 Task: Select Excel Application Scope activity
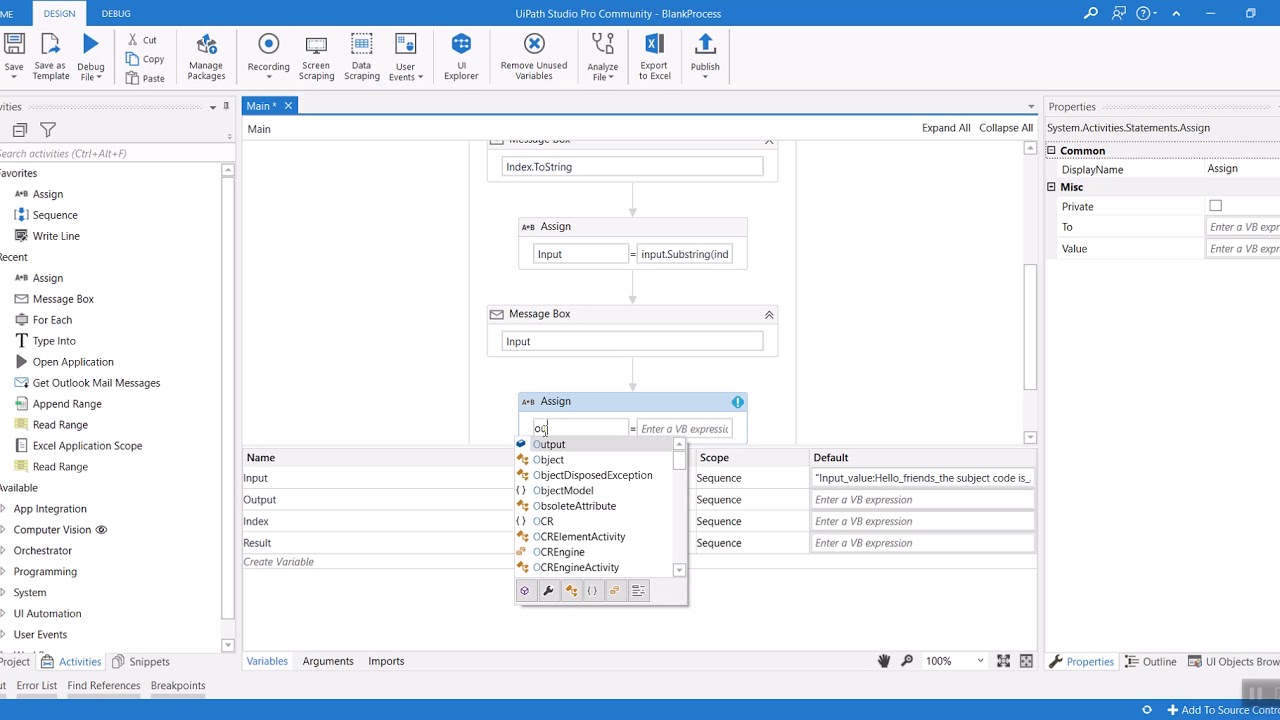[x=87, y=446]
